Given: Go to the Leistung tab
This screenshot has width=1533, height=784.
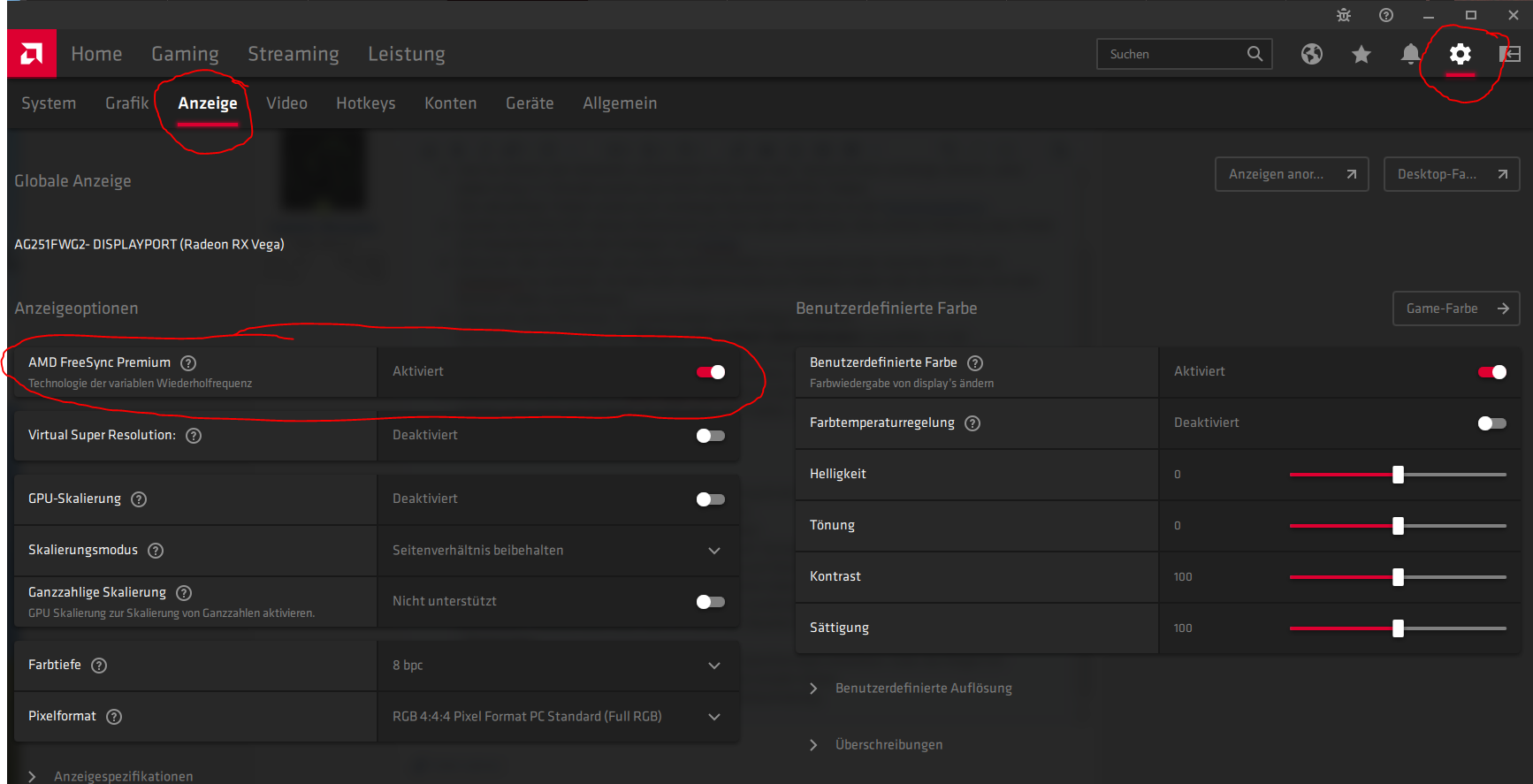Looking at the screenshot, I should pyautogui.click(x=407, y=54).
